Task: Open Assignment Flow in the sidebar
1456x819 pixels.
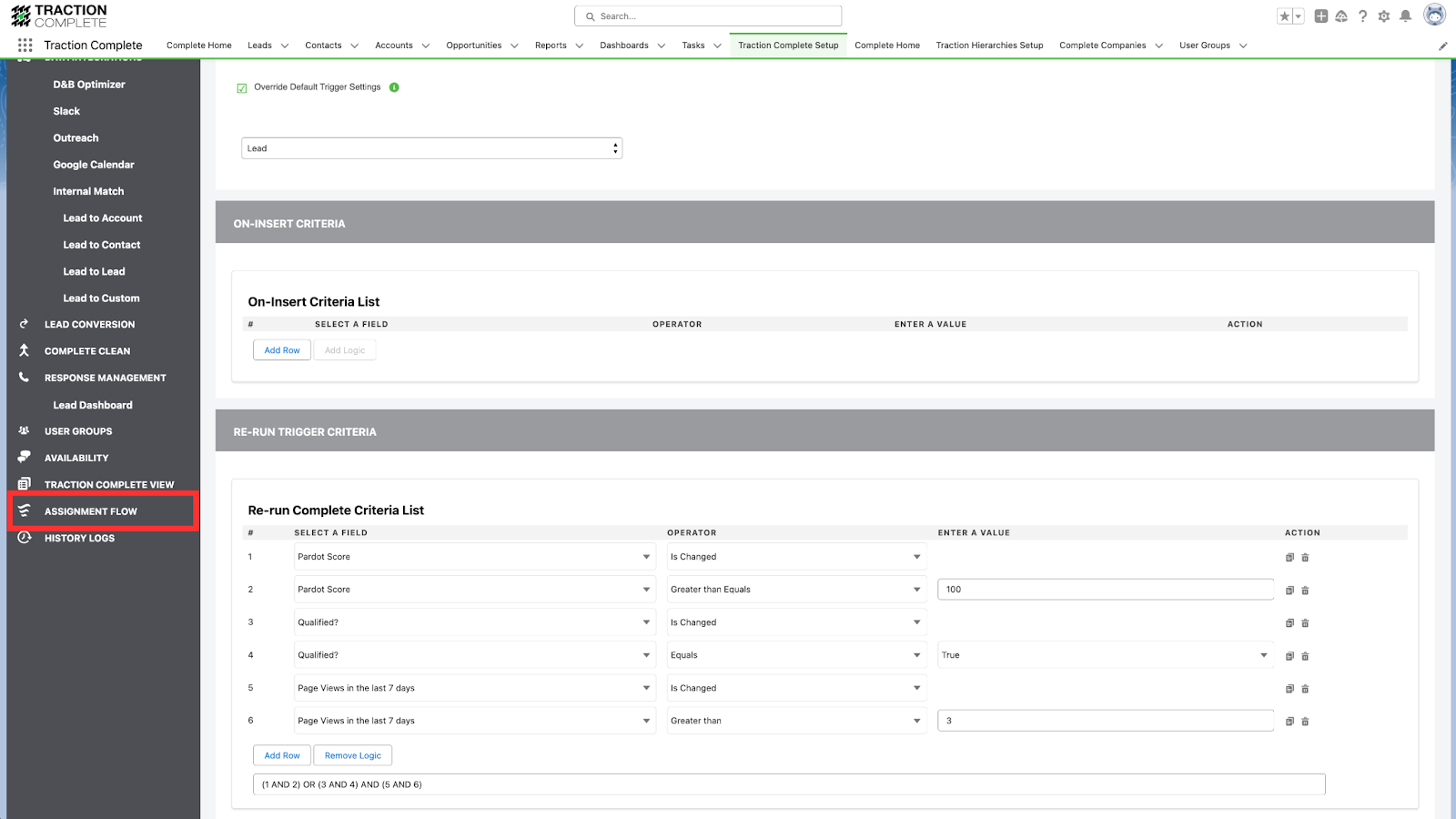Action: point(91,511)
